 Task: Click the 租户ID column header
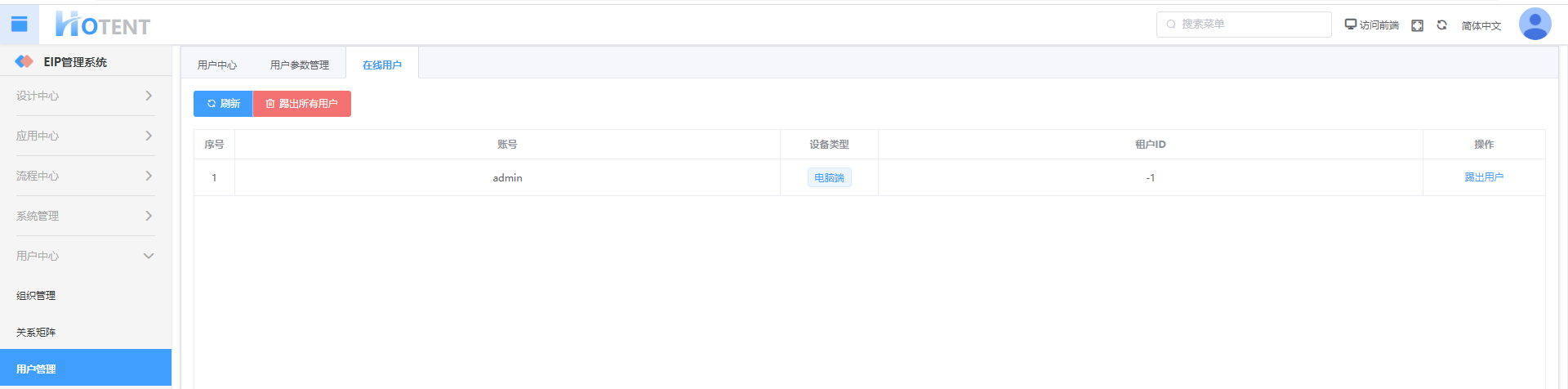(x=1151, y=145)
